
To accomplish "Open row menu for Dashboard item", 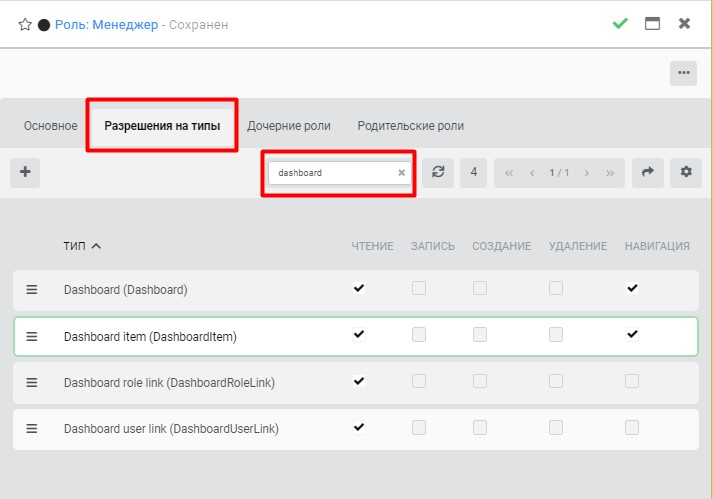I will tap(31, 337).
